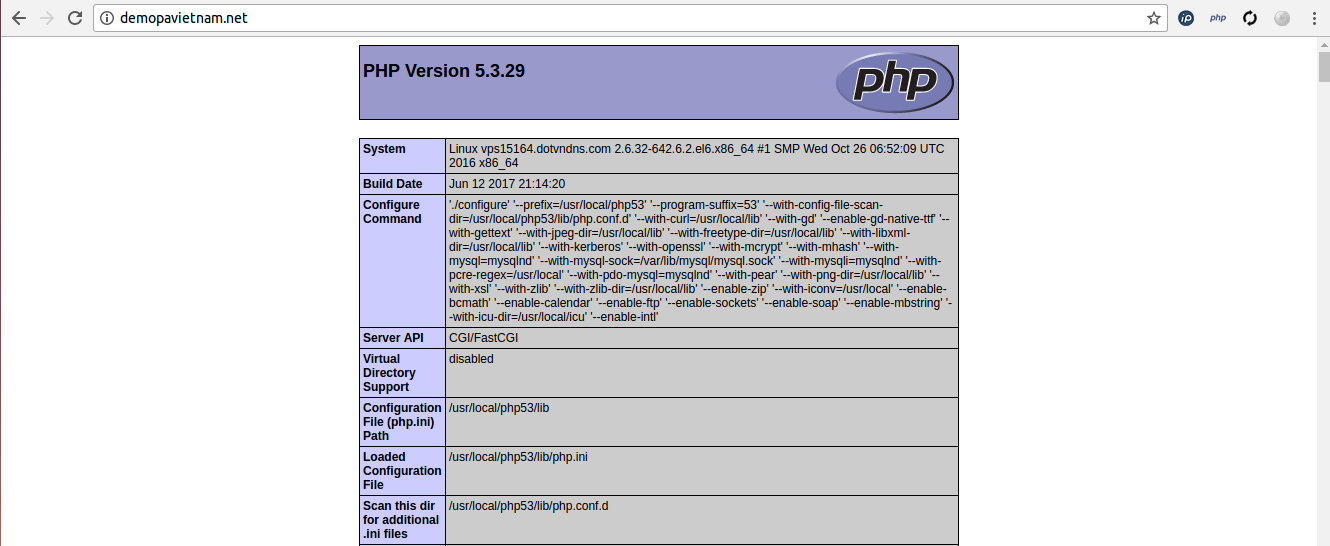Go back to the previous page

click(18, 18)
